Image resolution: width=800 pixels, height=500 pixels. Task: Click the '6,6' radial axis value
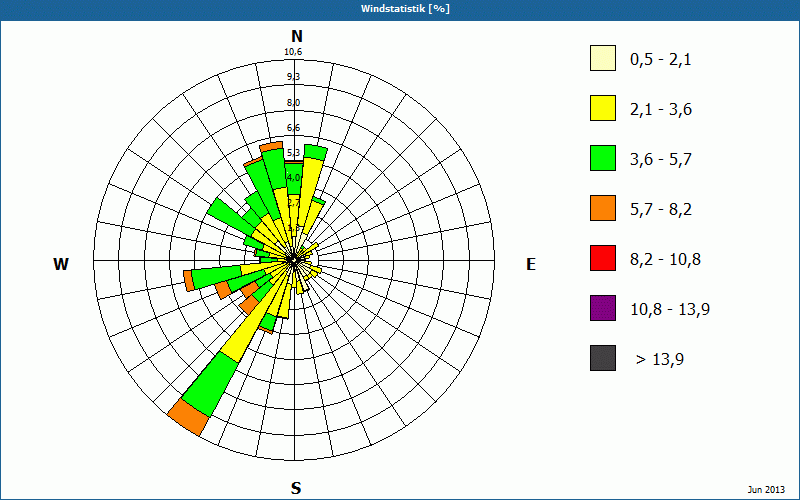tap(293, 128)
